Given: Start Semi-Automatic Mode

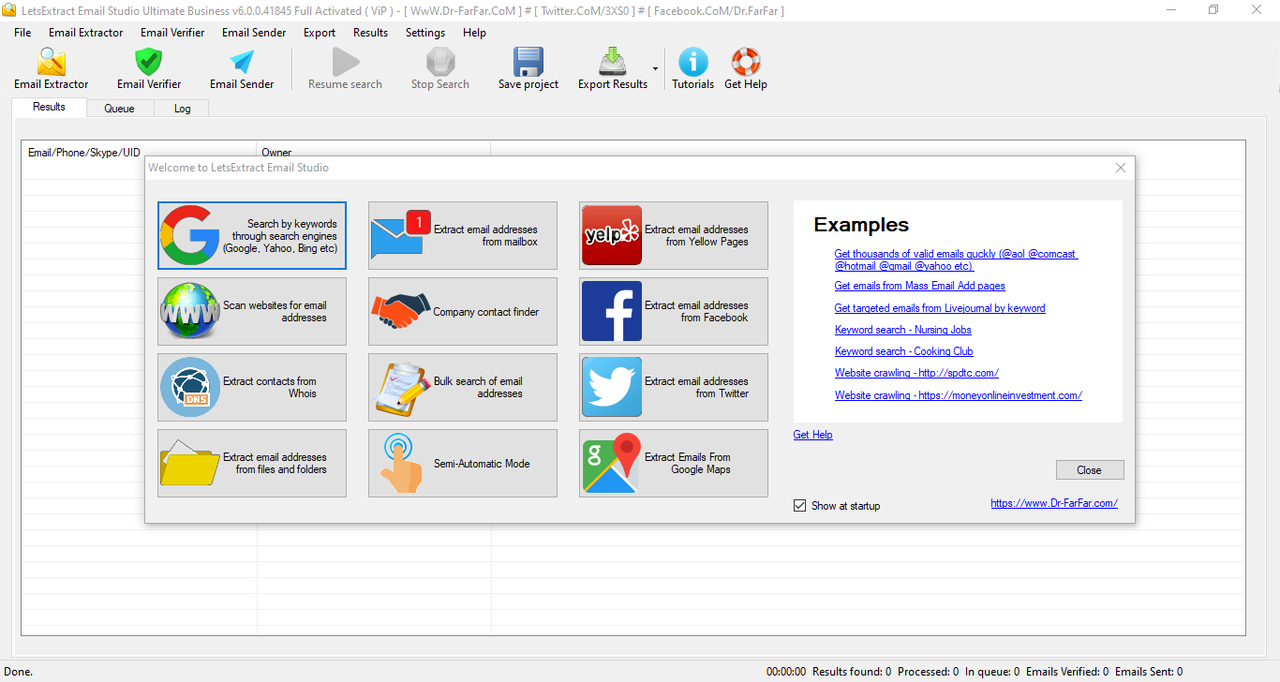Looking at the screenshot, I should [463, 464].
